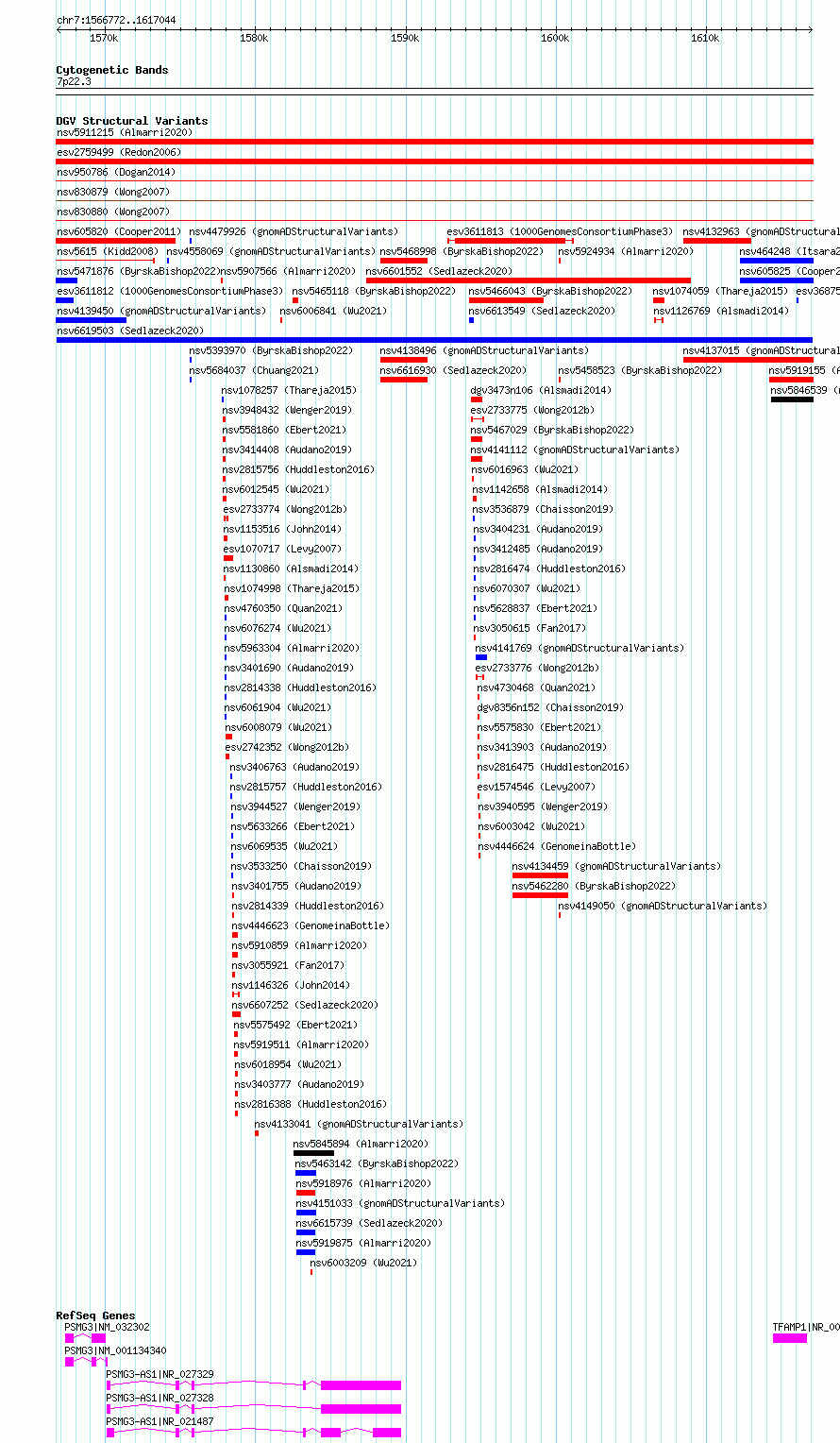The width and height of the screenshot is (840, 1443).
Task: Open variant nsv1074059 (Thareja2015)
Action: (x=720, y=291)
